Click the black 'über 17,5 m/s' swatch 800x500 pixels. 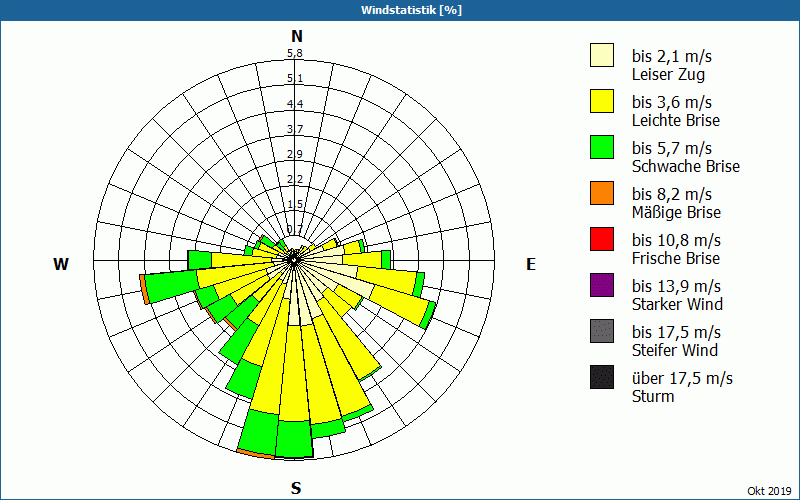coord(602,377)
